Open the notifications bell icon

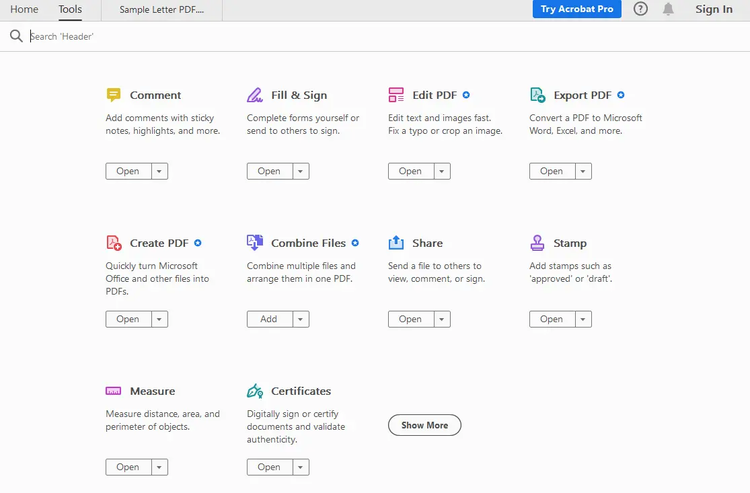click(668, 9)
